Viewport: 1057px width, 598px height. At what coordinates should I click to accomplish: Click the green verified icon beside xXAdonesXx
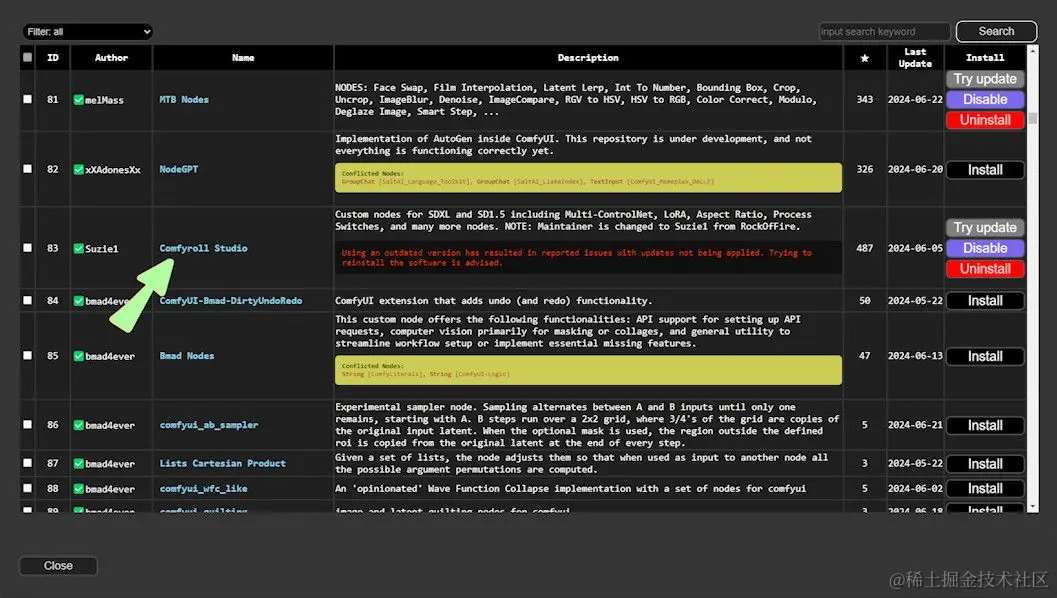pyautogui.click(x=79, y=169)
